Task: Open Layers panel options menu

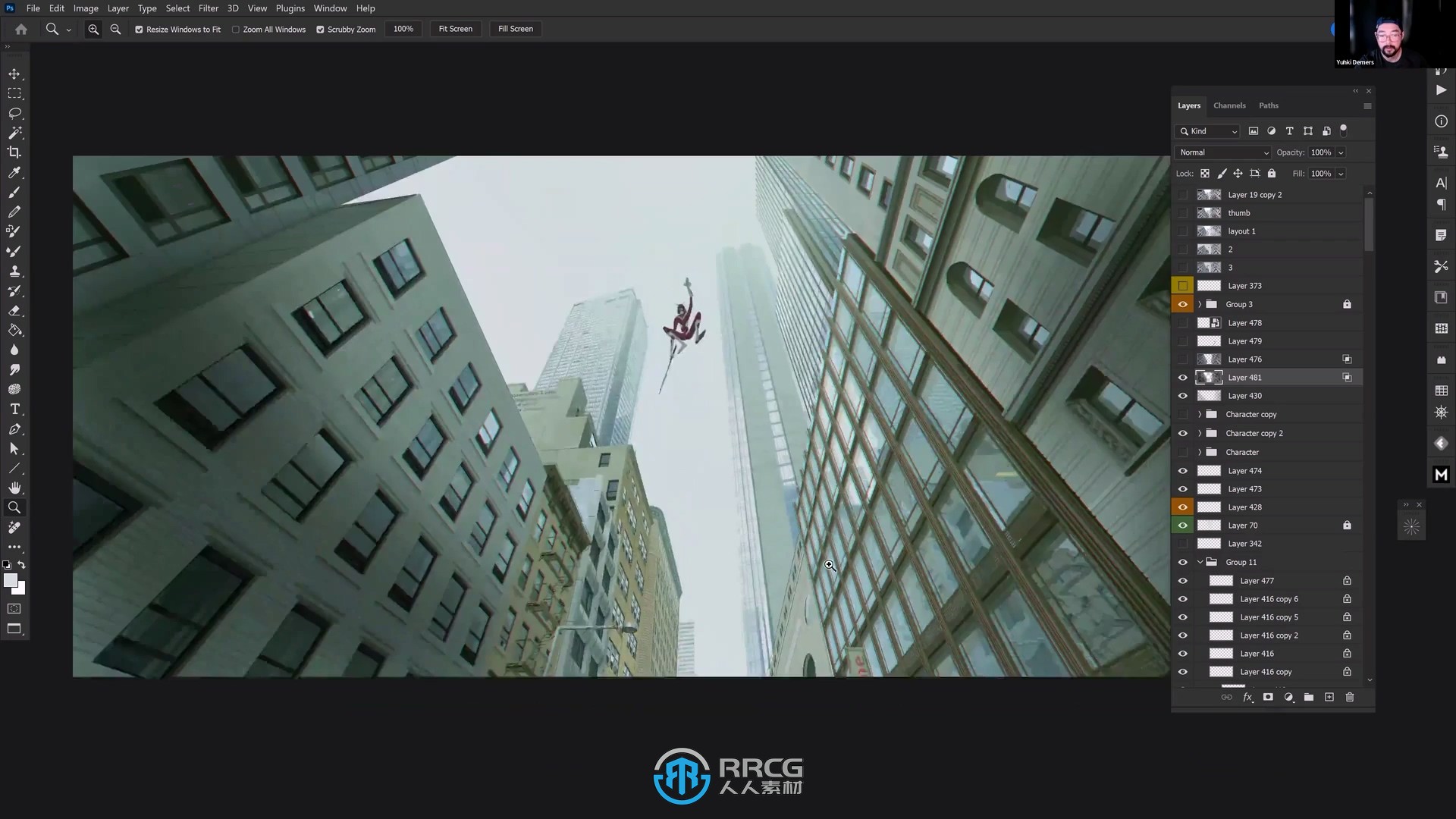Action: [x=1367, y=106]
